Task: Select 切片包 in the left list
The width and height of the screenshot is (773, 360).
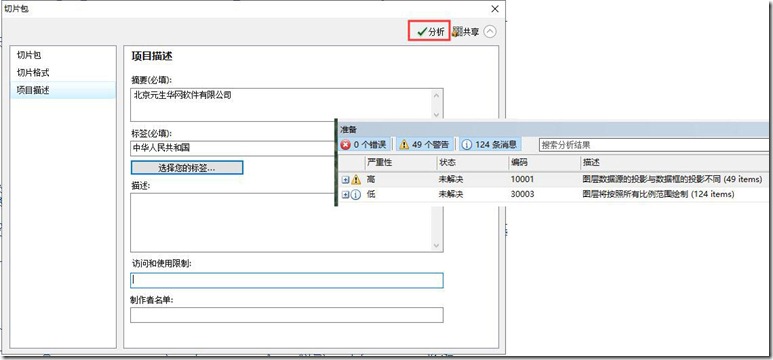Action: (x=63, y=55)
